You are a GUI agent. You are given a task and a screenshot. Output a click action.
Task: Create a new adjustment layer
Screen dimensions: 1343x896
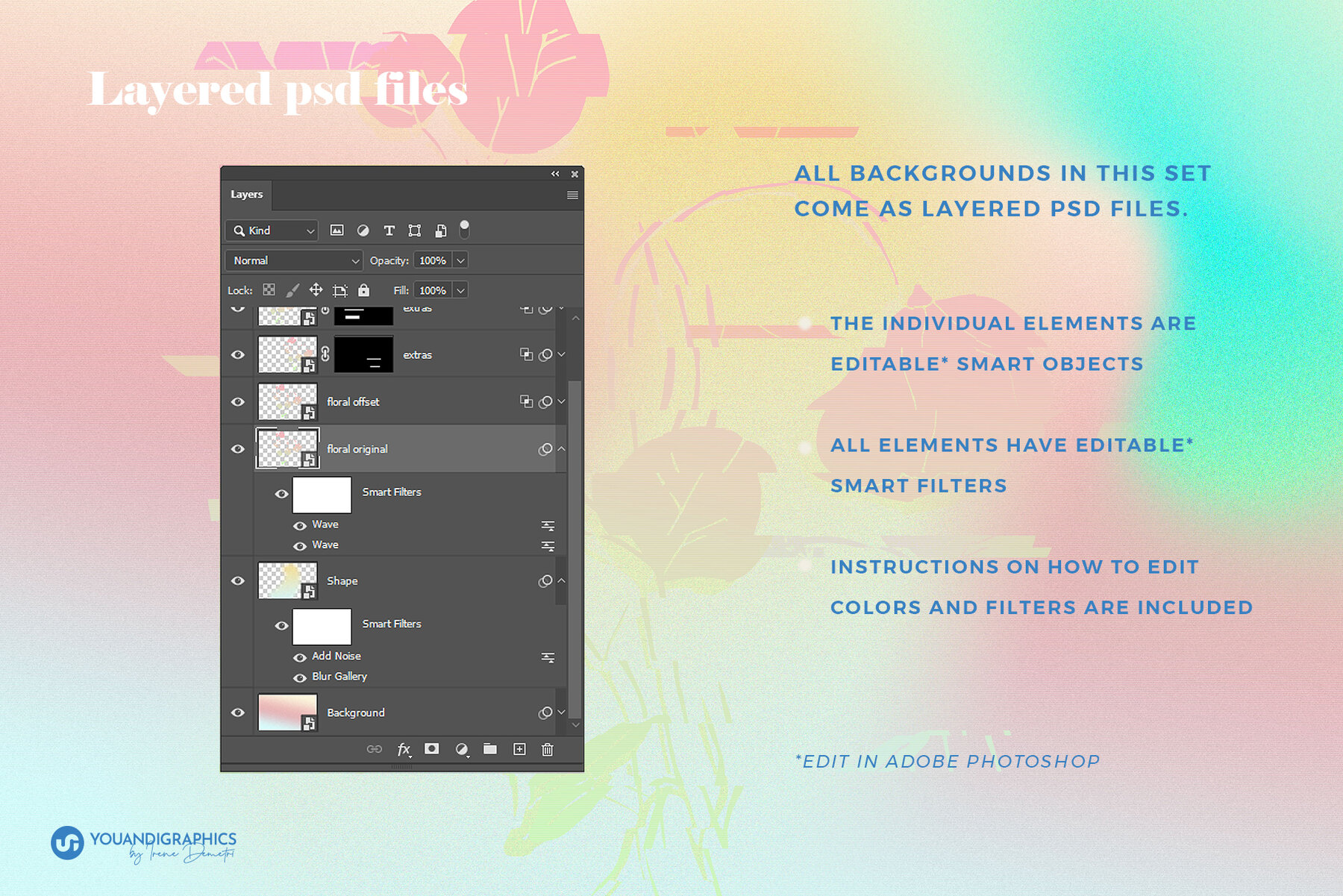463,749
